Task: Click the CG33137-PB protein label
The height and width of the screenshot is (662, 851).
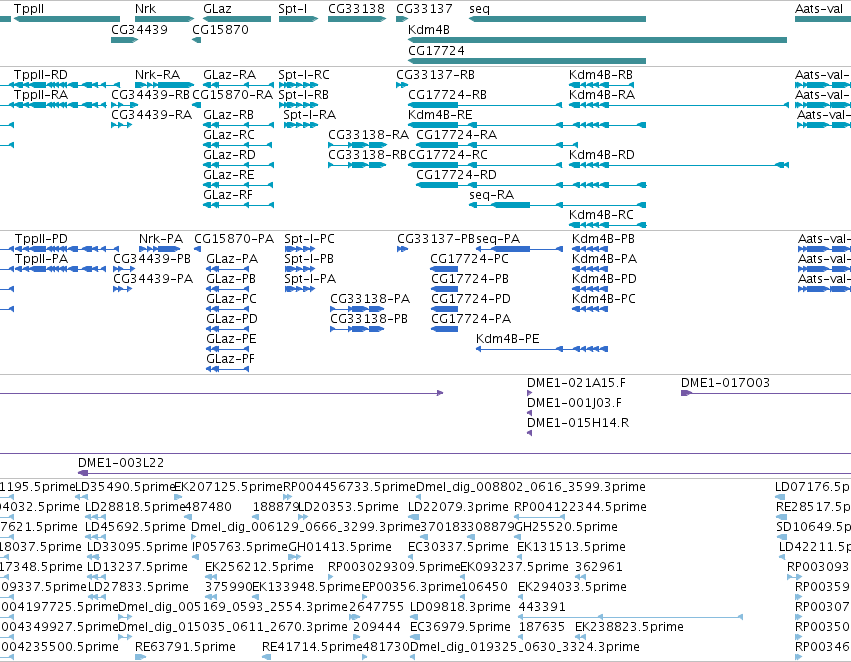Action: tap(436, 239)
